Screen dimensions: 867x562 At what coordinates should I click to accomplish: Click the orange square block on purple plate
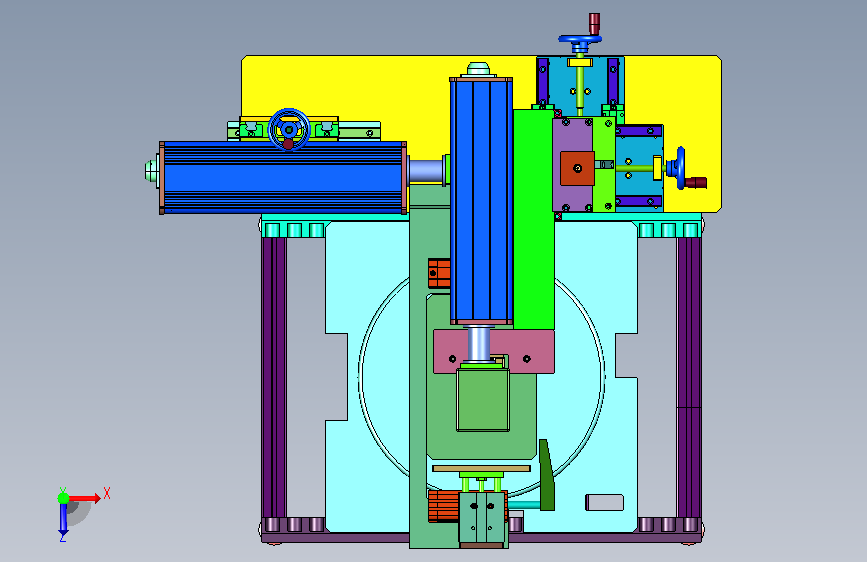point(577,168)
